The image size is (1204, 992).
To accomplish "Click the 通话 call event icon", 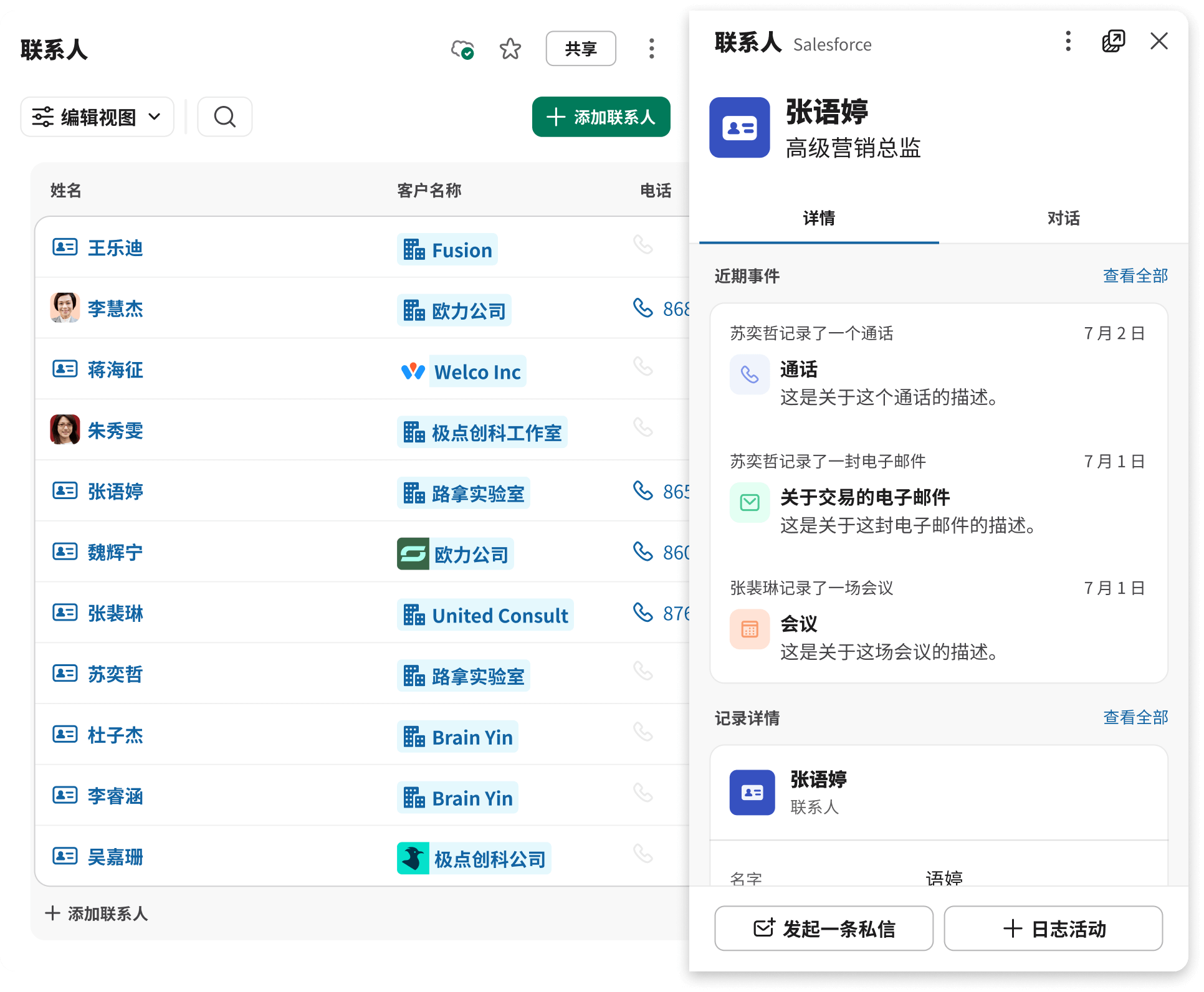I will 749,374.
